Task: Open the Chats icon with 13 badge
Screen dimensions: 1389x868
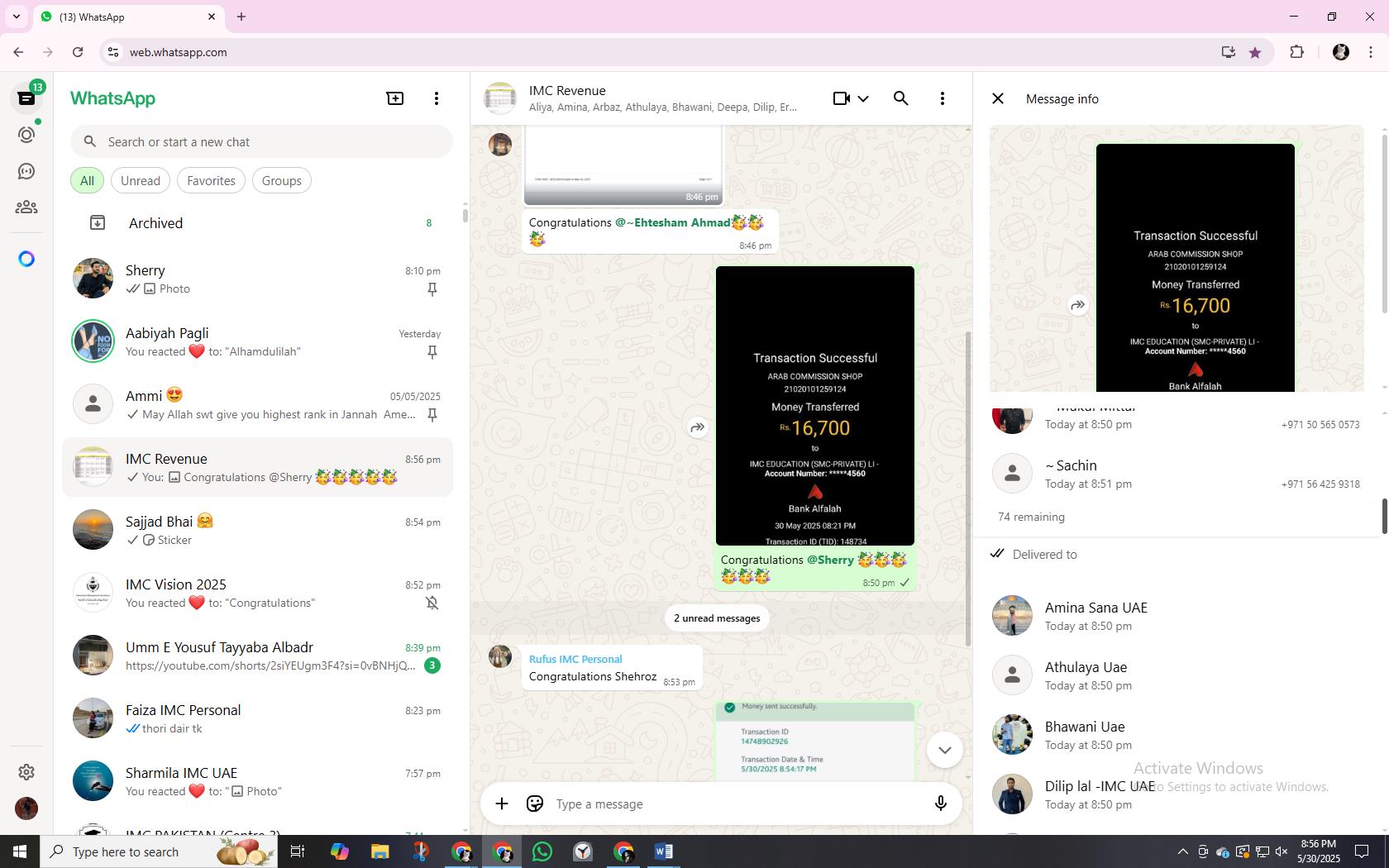Action: 26,98
